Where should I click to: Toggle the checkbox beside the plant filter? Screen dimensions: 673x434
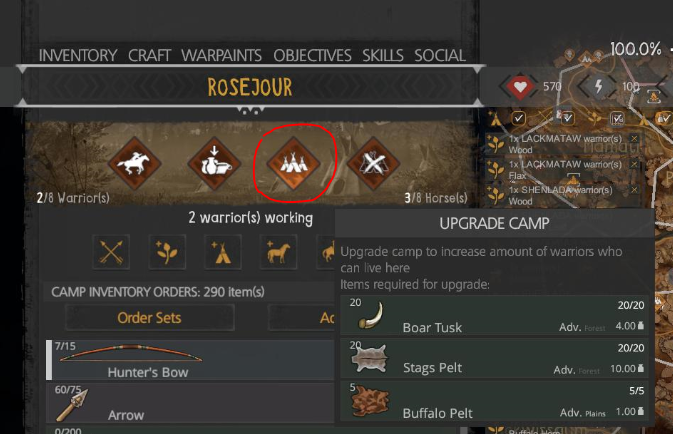click(x=617, y=118)
